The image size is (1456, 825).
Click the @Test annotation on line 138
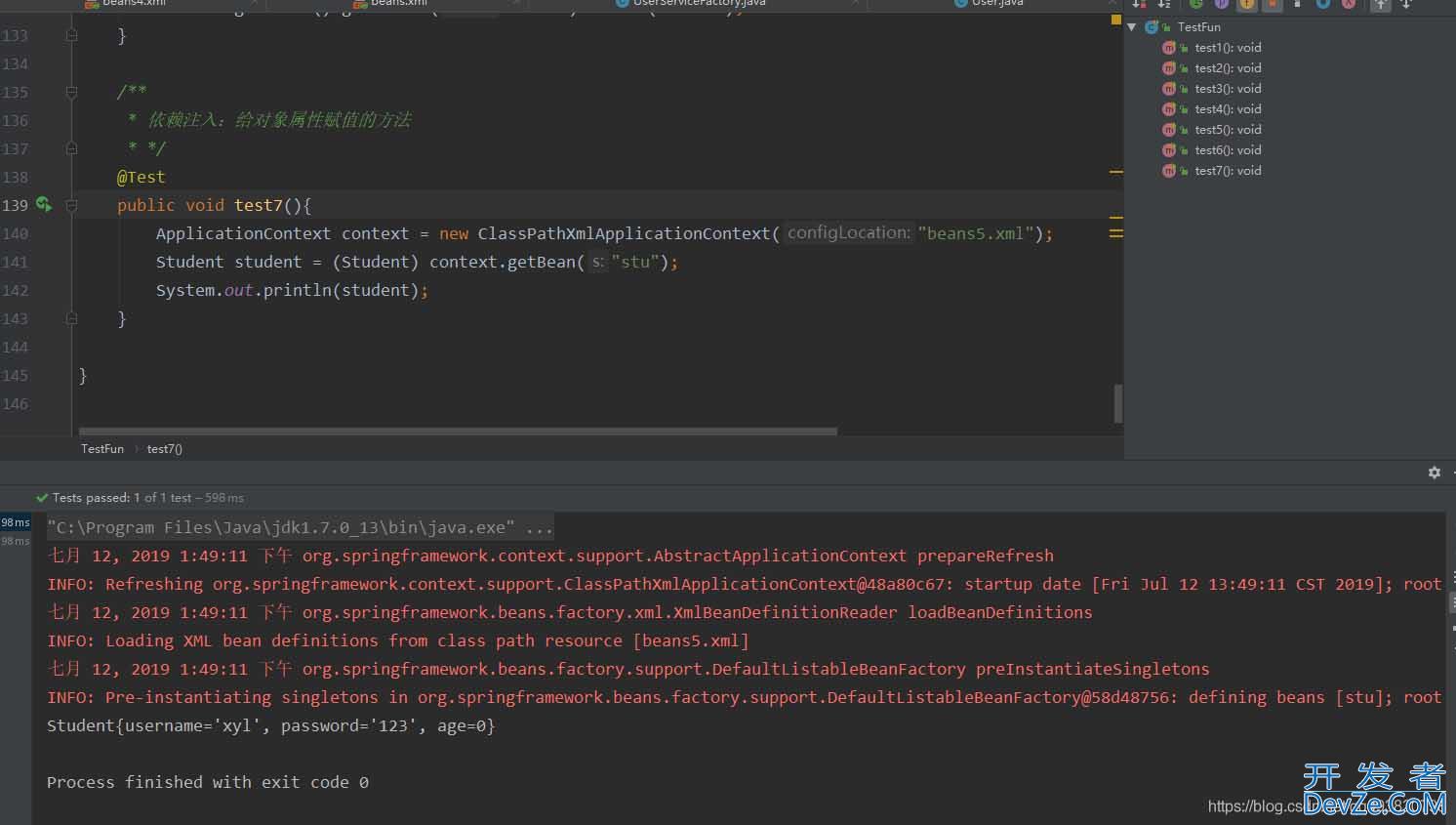(x=142, y=177)
